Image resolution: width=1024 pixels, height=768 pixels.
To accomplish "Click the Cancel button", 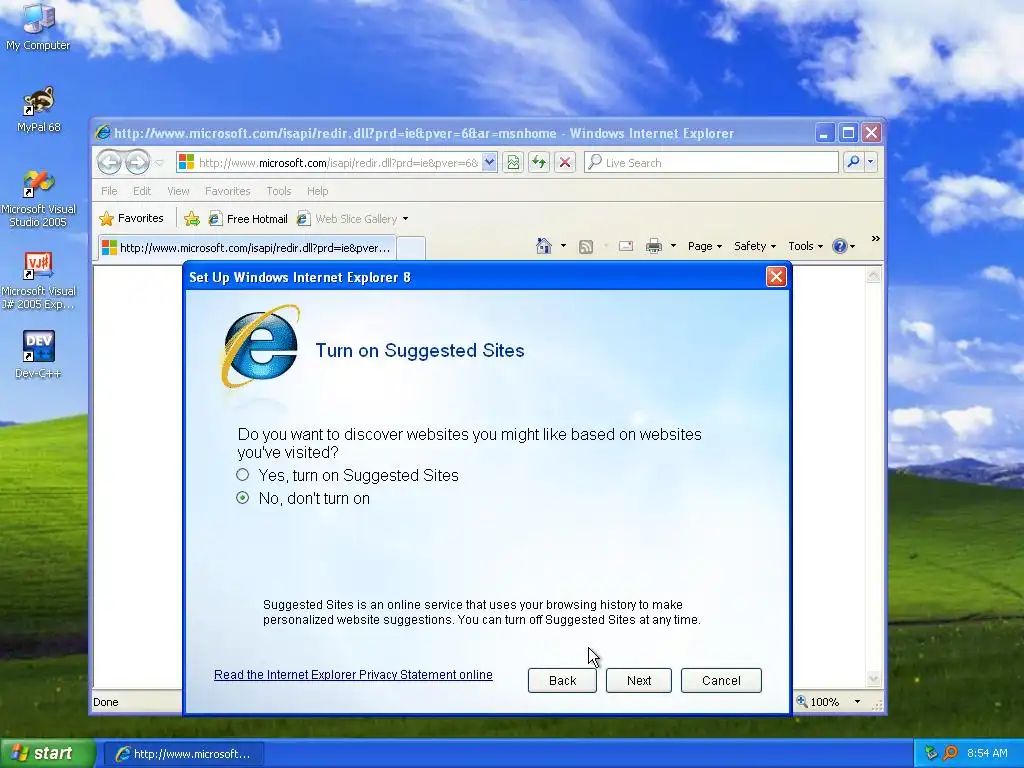I will pos(721,680).
